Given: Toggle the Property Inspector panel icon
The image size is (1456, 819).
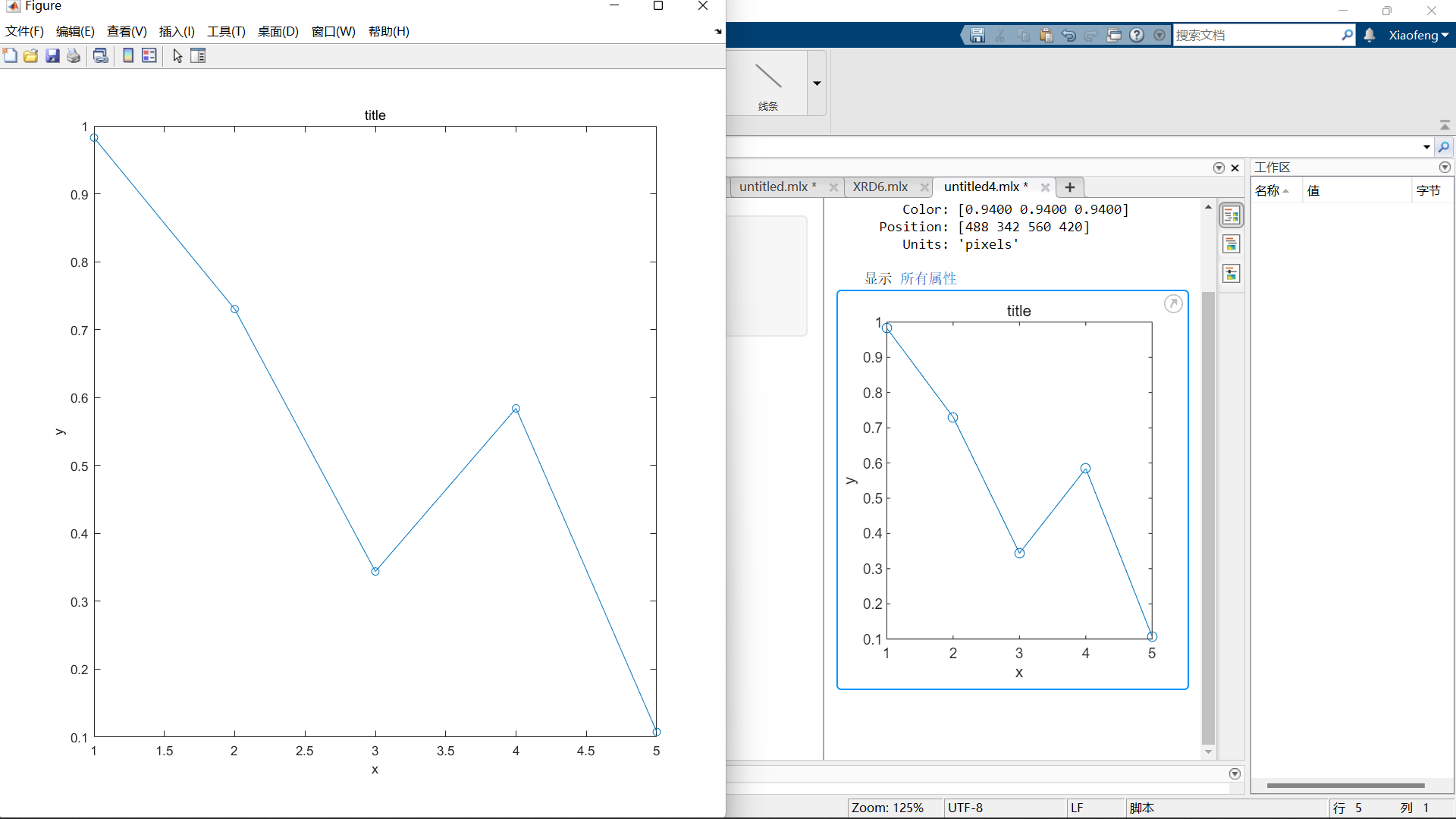Looking at the screenshot, I should 198,55.
